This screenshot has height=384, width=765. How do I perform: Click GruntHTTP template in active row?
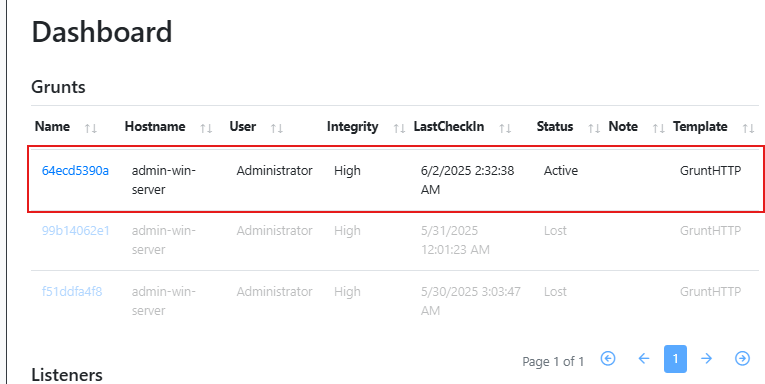coord(710,171)
